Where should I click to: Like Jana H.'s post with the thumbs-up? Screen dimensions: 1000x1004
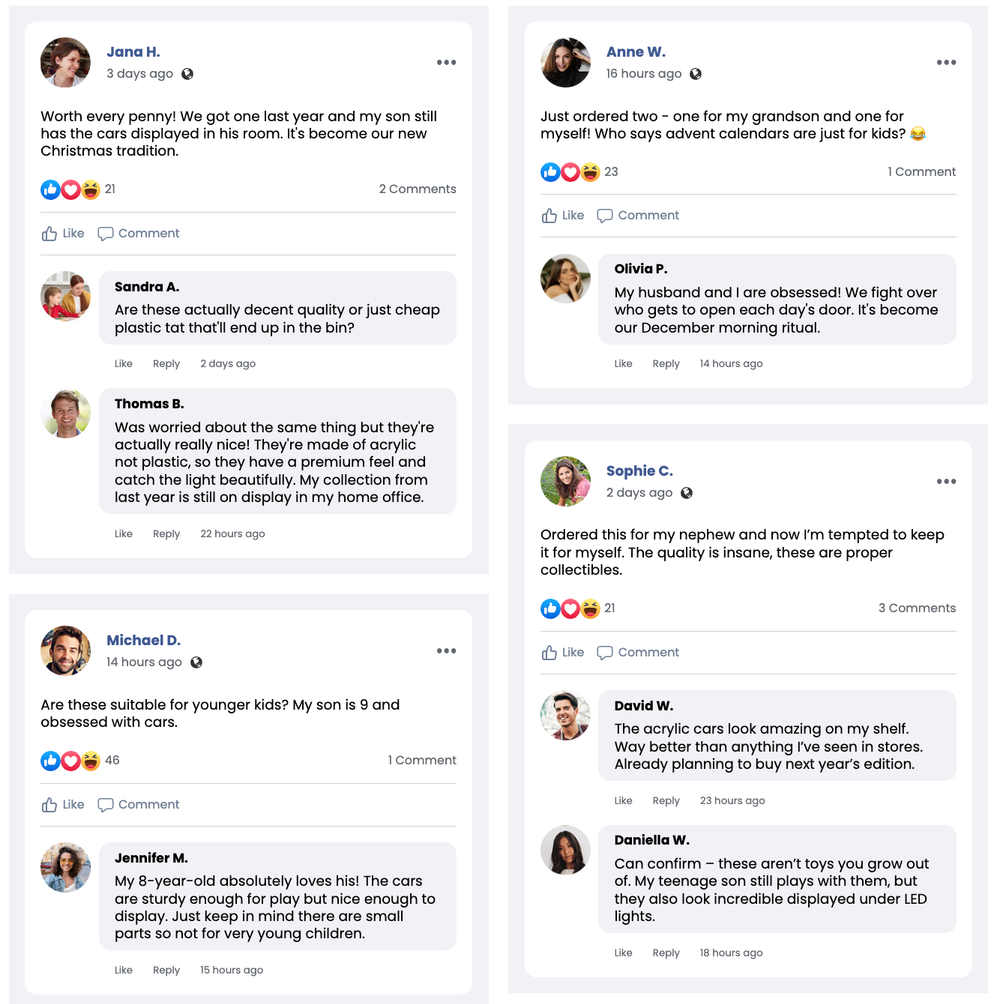click(63, 234)
